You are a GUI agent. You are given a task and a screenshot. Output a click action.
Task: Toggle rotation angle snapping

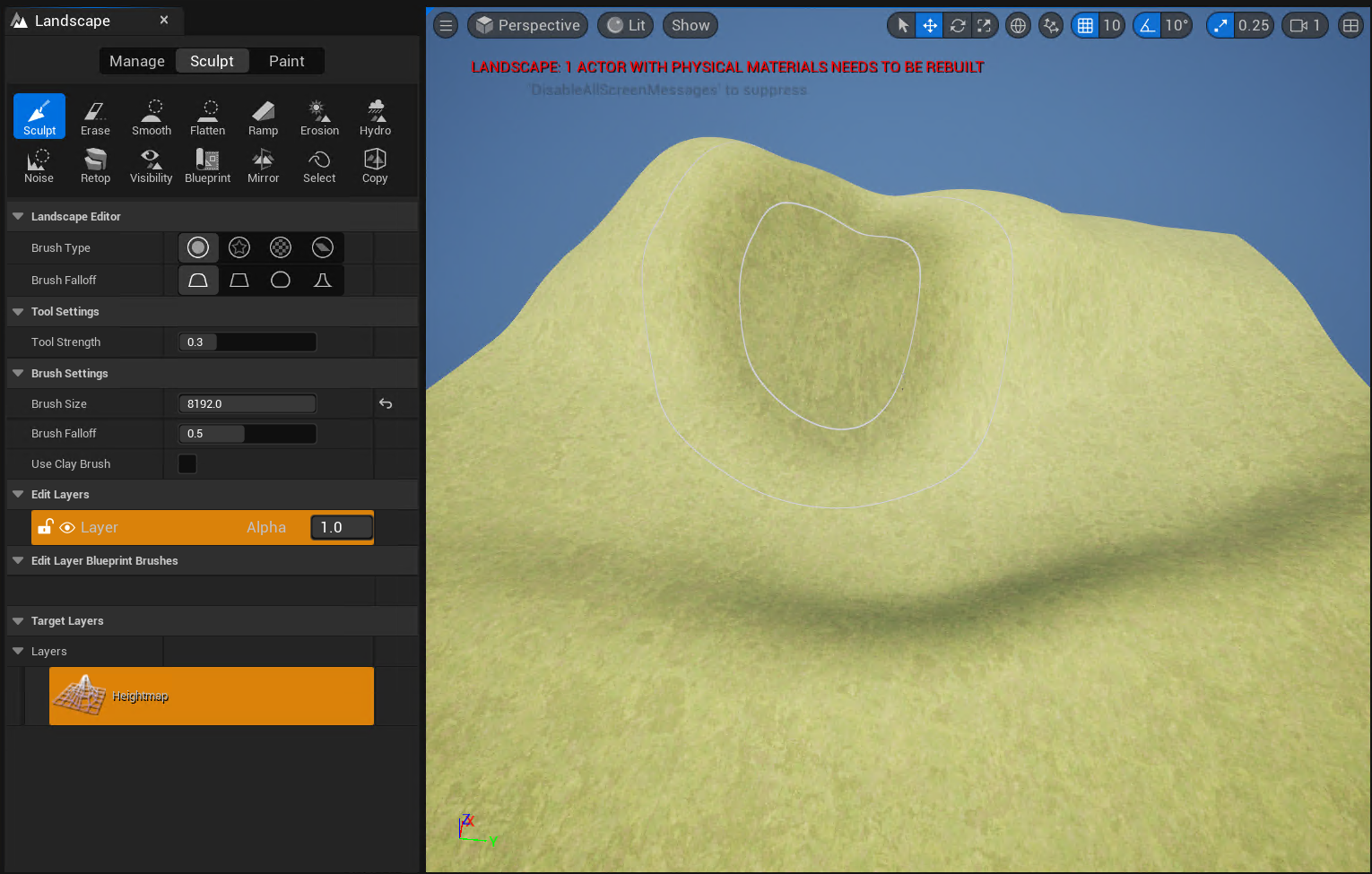tap(1147, 25)
